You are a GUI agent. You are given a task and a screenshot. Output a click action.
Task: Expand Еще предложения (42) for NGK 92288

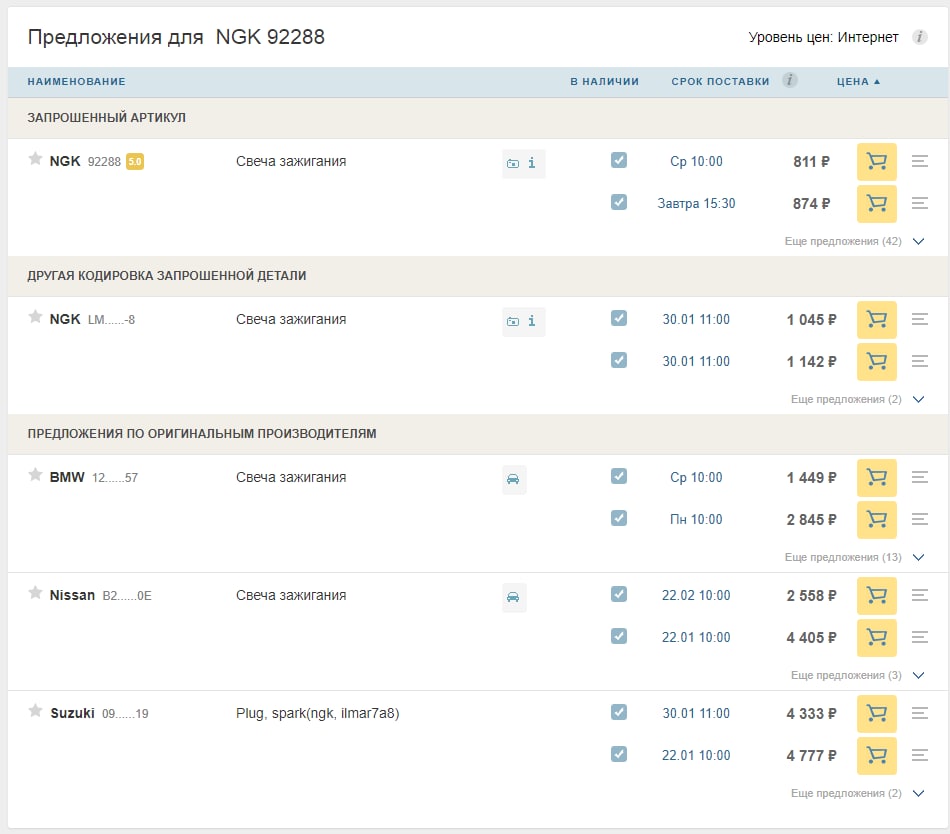coord(854,241)
